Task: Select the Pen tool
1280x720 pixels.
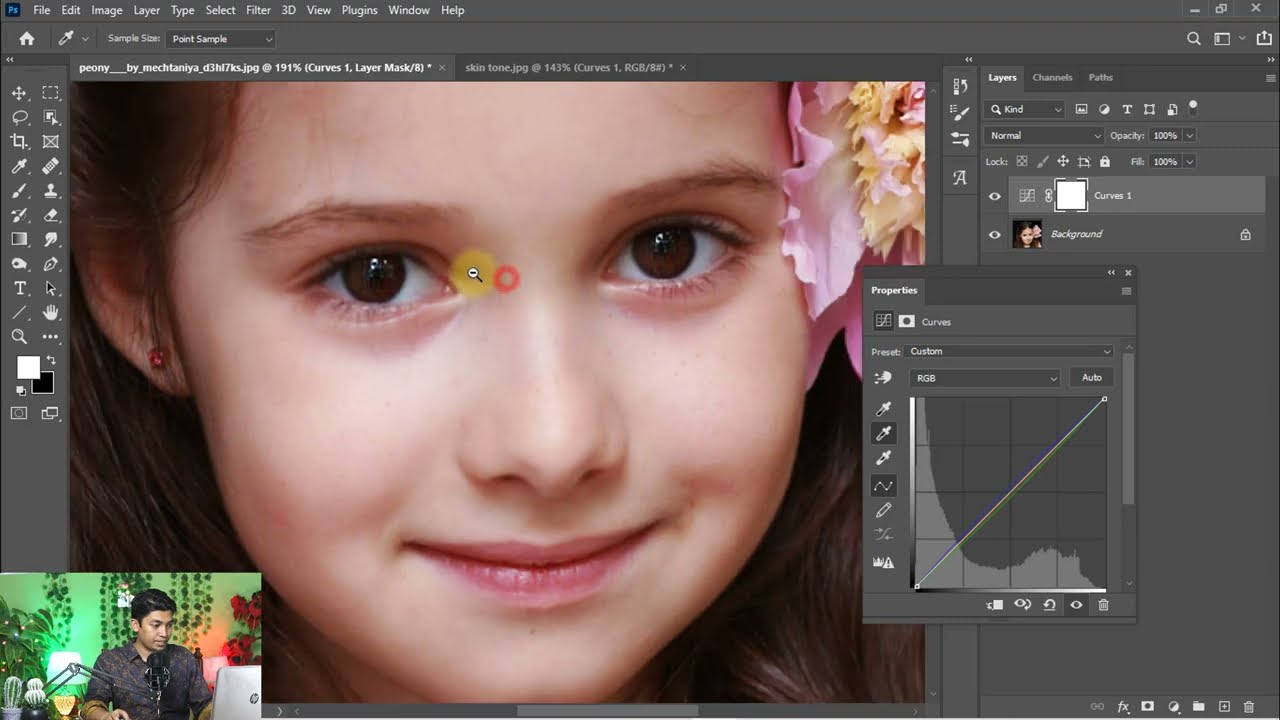Action: [x=51, y=264]
